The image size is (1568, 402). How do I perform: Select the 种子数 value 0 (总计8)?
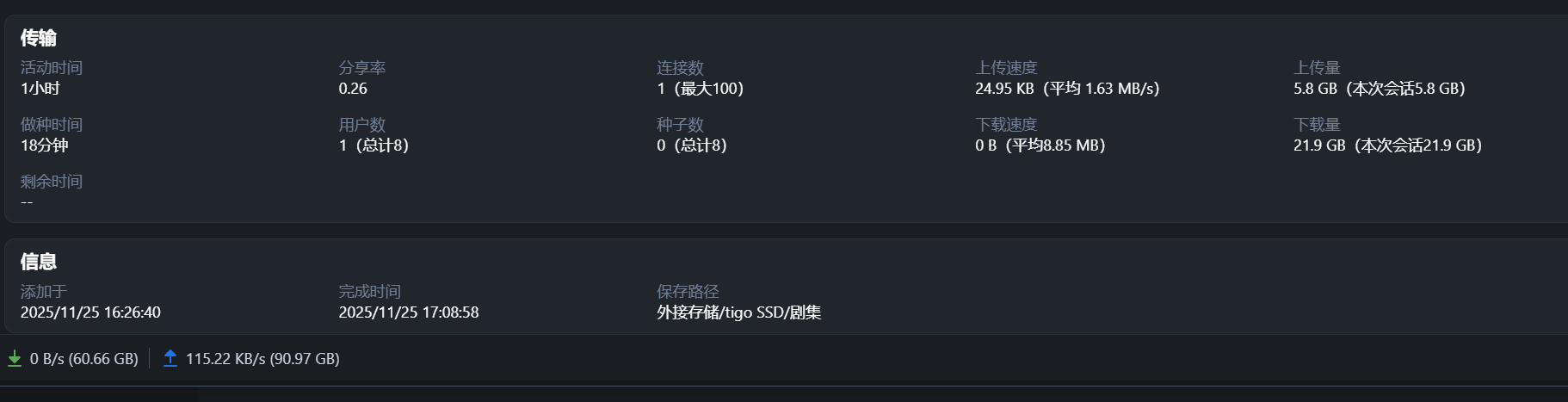click(x=692, y=145)
